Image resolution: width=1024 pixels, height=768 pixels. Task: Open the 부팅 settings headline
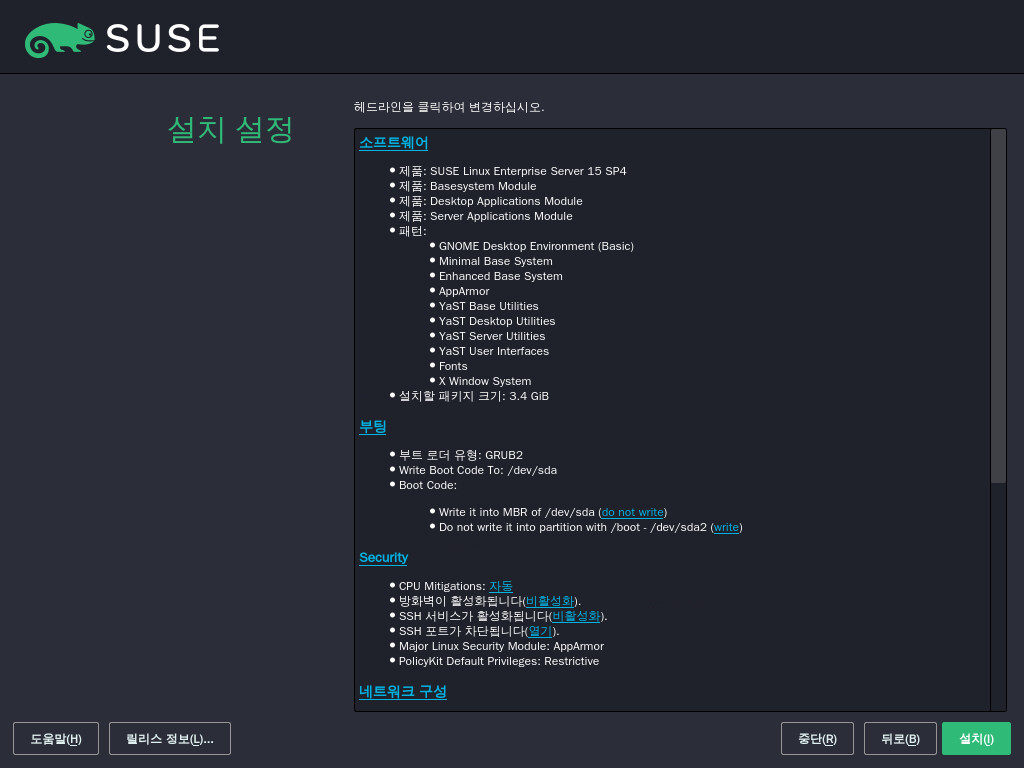pyautogui.click(x=372, y=427)
